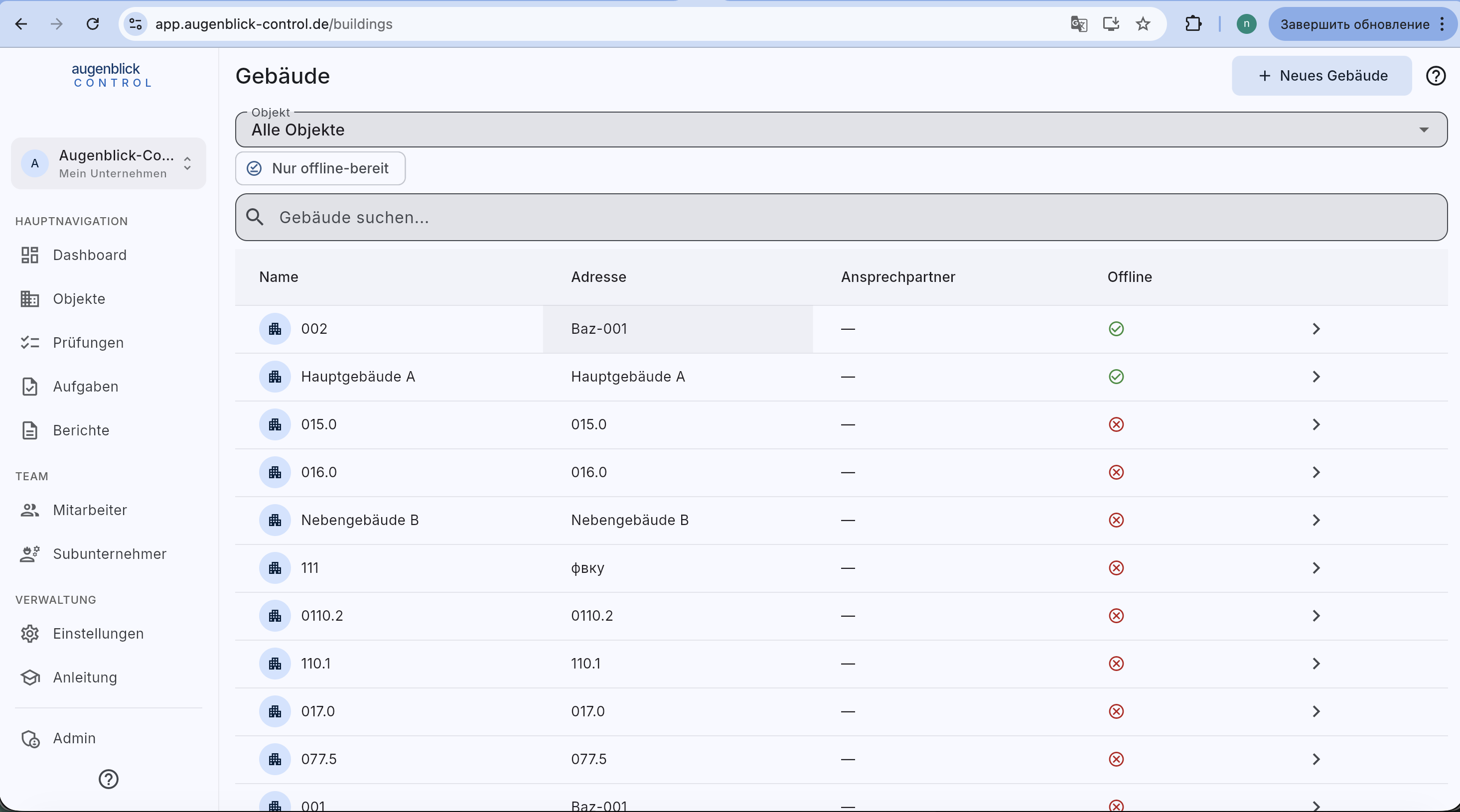Screen dimensions: 1460x812
Task: Click red offline status for 110.1
Action: pyautogui.click(x=1116, y=664)
